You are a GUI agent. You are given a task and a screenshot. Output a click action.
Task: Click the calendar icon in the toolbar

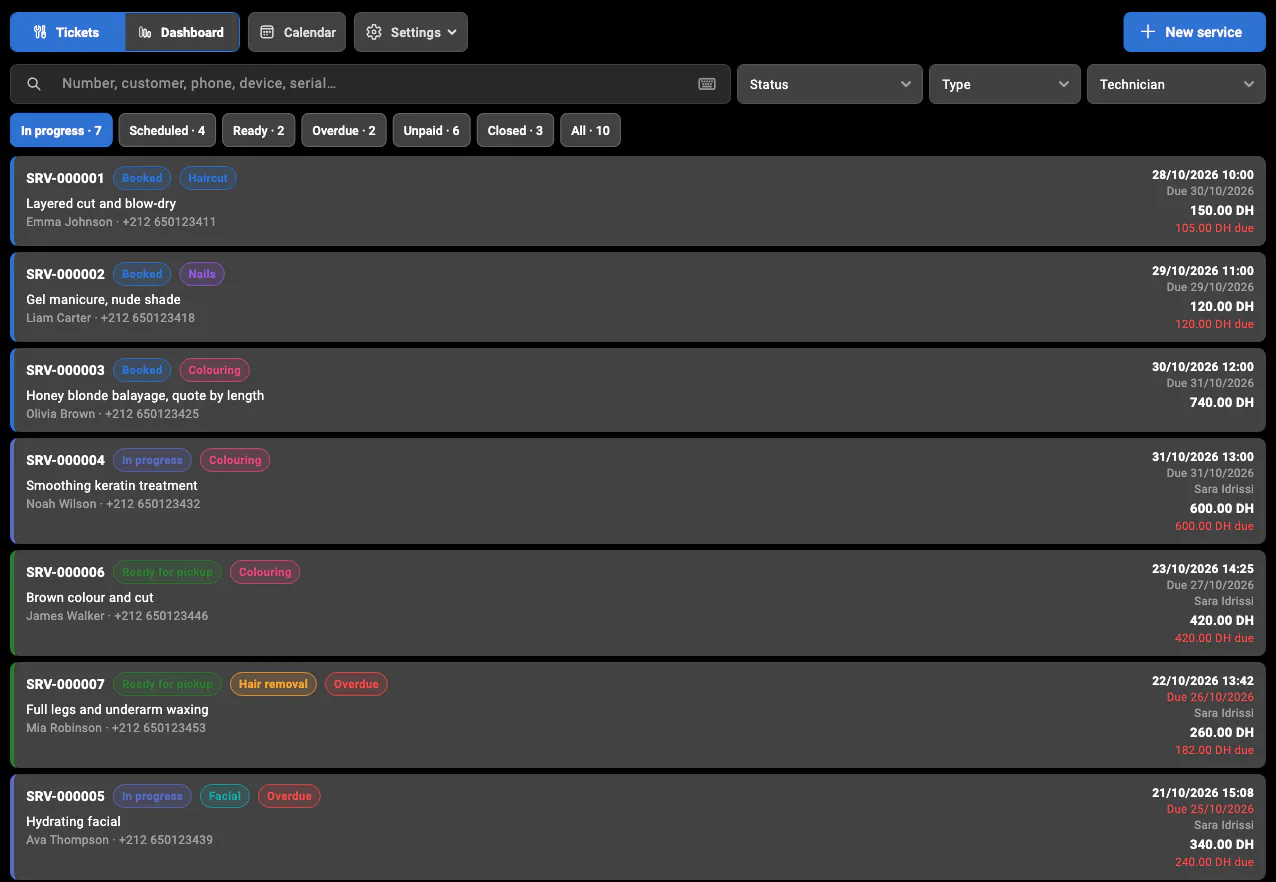click(267, 32)
